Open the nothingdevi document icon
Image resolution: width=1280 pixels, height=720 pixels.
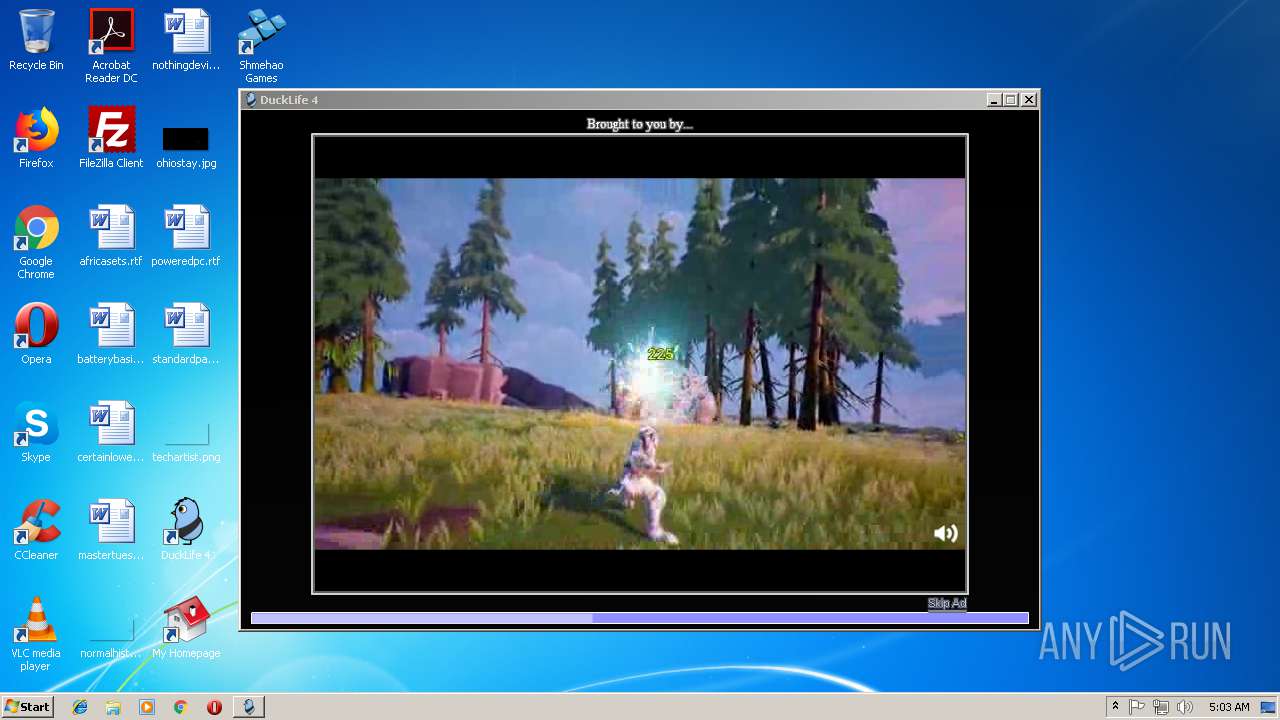186,40
